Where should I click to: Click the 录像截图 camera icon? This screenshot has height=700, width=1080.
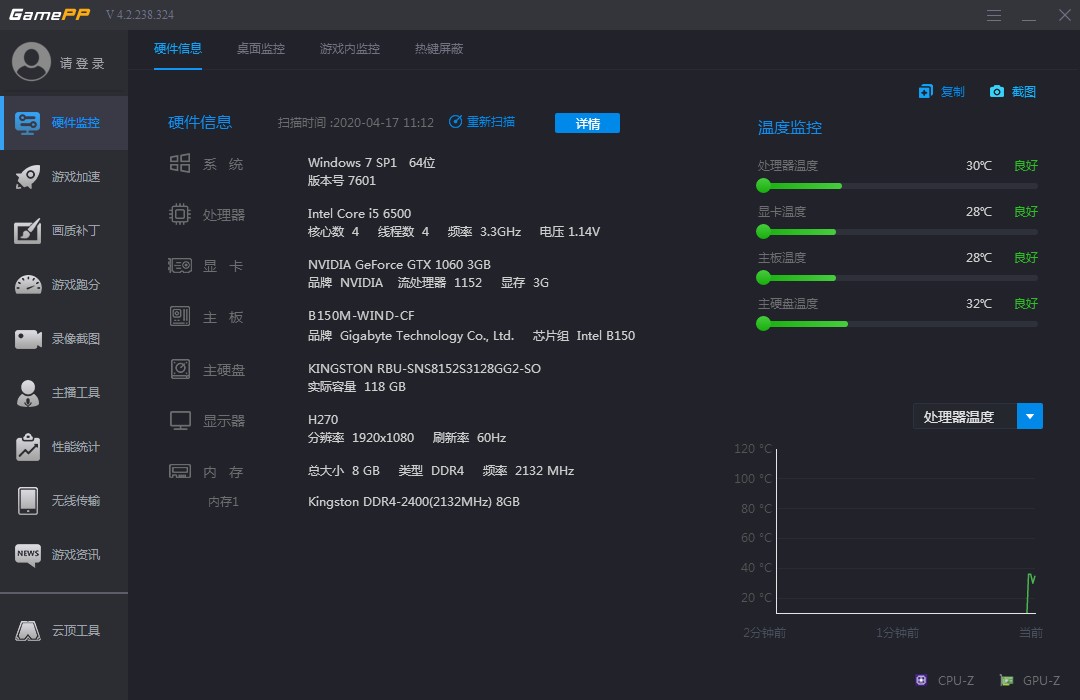[x=28, y=339]
